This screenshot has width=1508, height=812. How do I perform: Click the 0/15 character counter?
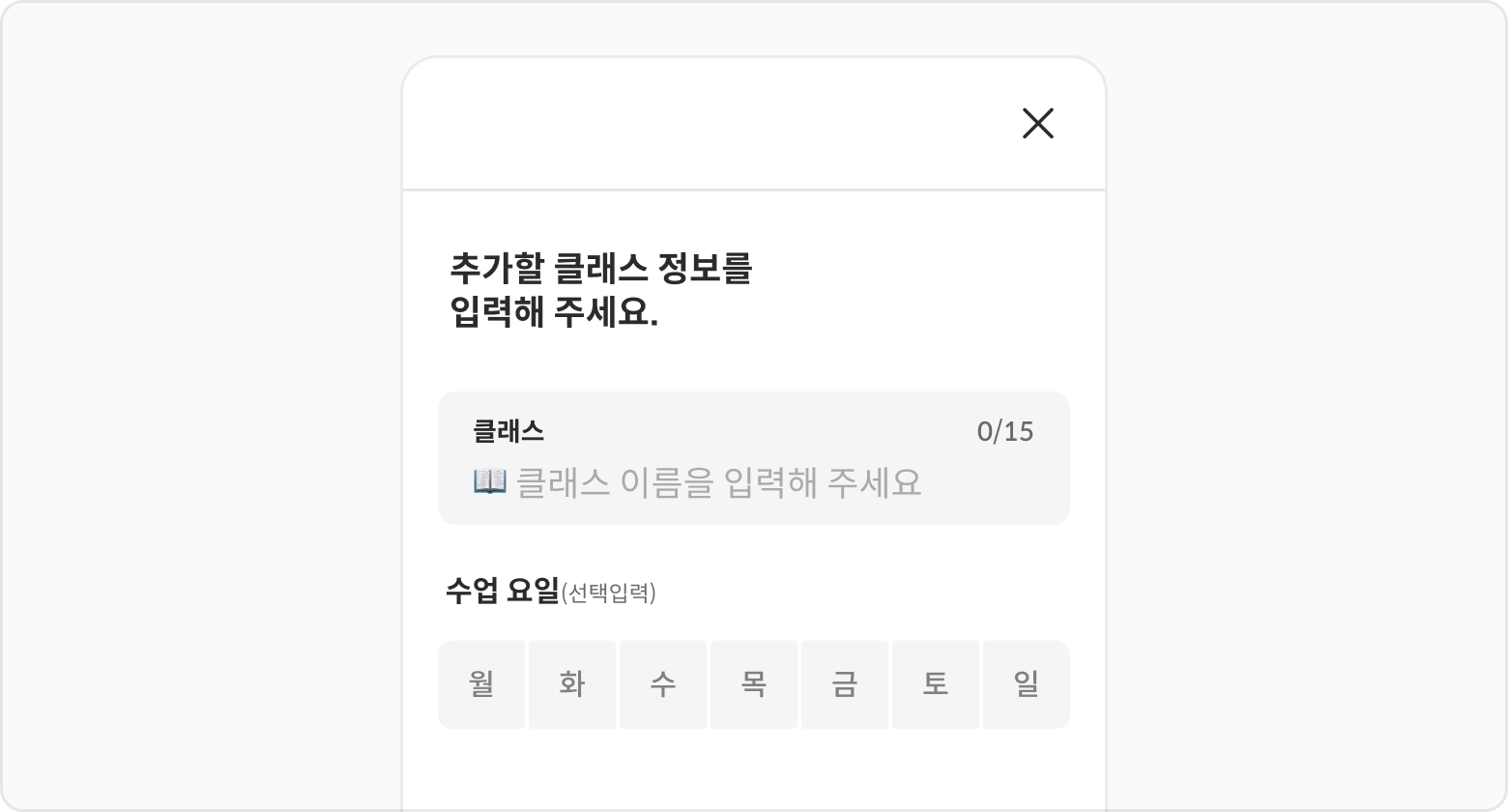[1004, 431]
